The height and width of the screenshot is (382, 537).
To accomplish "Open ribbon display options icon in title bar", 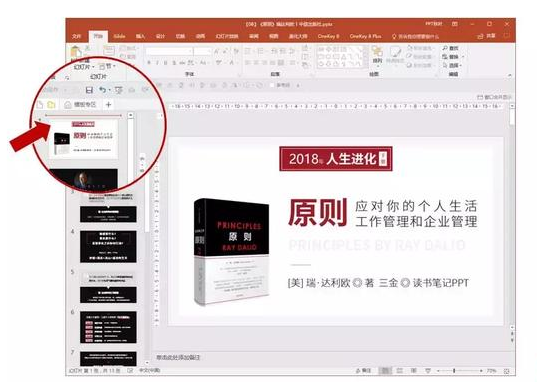I will 454,24.
